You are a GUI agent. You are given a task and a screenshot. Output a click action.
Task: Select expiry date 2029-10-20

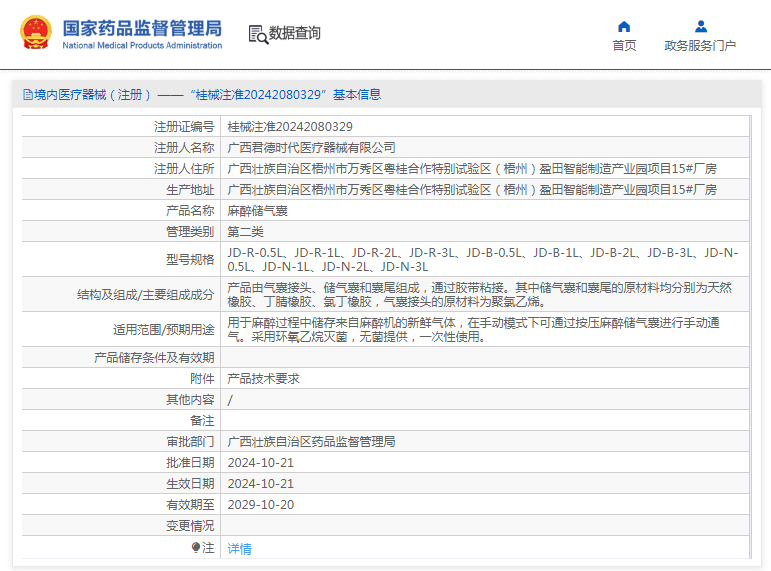click(261, 505)
